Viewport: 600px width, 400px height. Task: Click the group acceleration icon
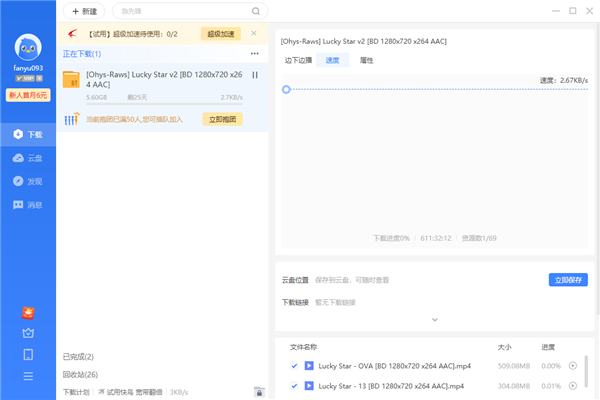[x=72, y=119]
